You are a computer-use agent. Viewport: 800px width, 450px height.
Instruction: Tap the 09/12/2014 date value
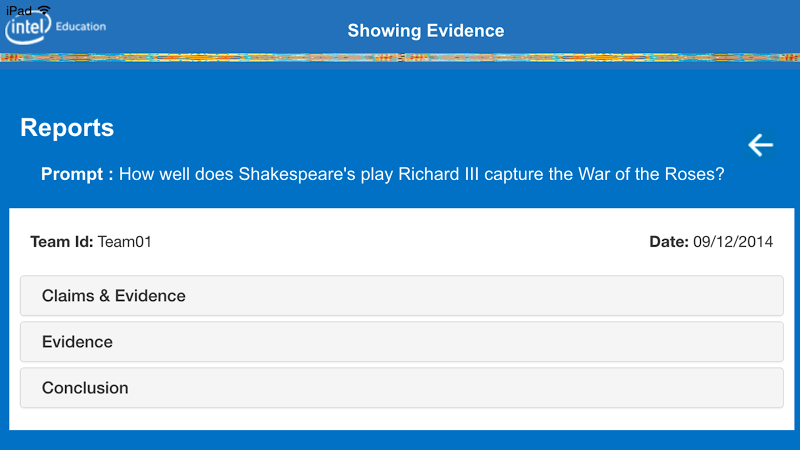[733, 242]
